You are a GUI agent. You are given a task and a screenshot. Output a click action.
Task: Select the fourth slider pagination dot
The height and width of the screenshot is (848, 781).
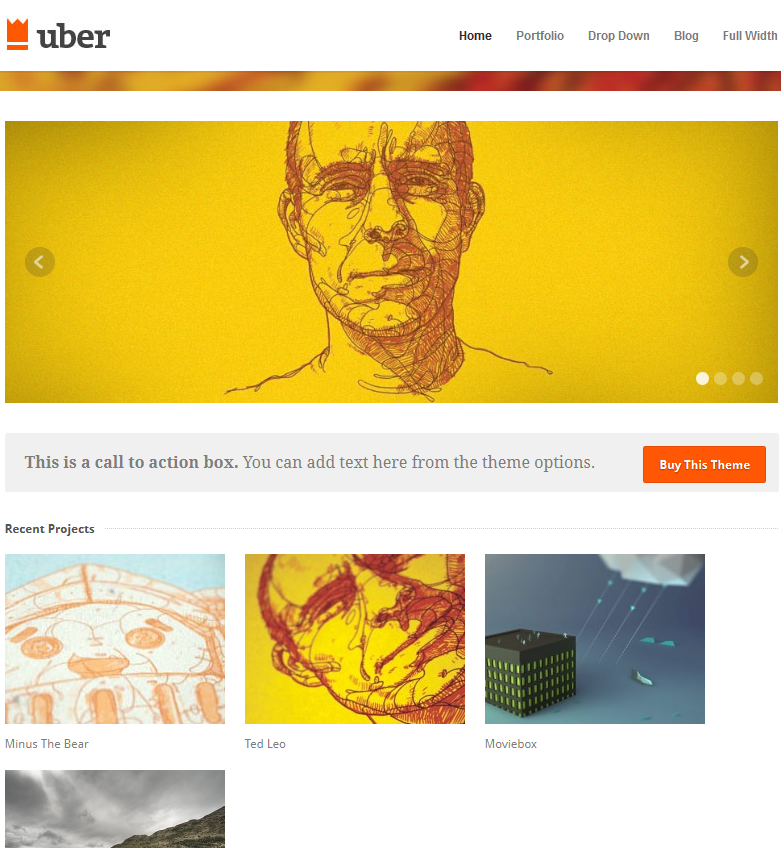[756, 379]
